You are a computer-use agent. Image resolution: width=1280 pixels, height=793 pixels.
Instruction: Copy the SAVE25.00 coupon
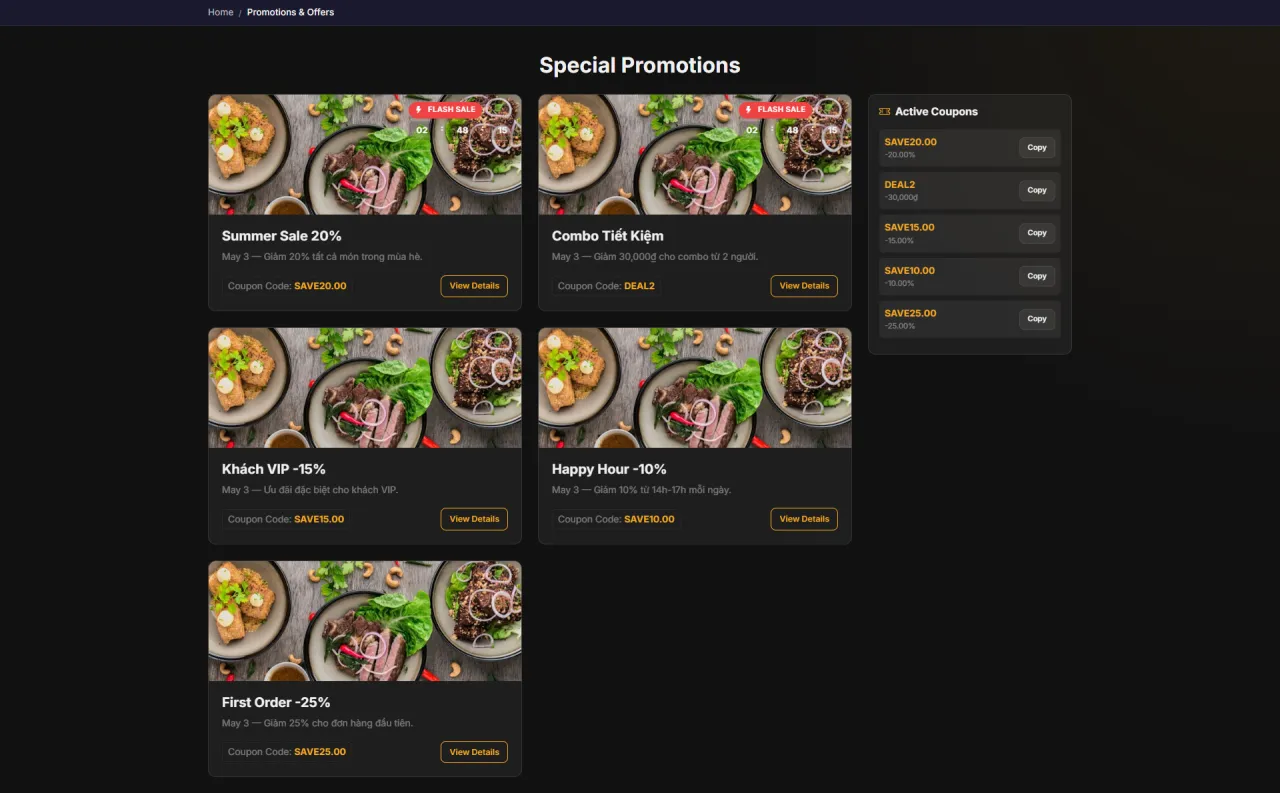coord(1037,319)
